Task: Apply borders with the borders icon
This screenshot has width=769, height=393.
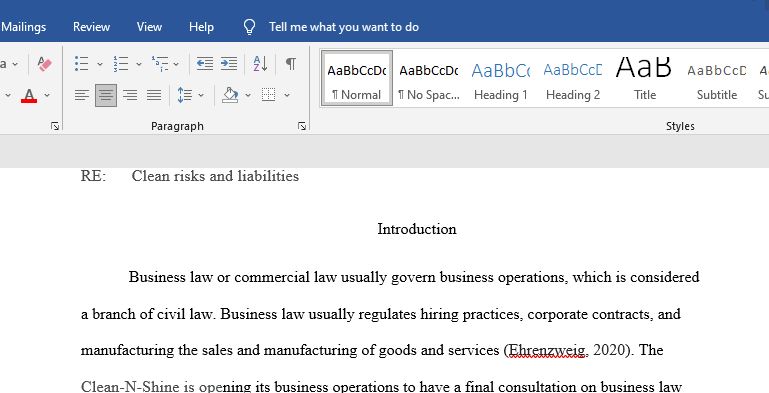Action: coord(268,95)
